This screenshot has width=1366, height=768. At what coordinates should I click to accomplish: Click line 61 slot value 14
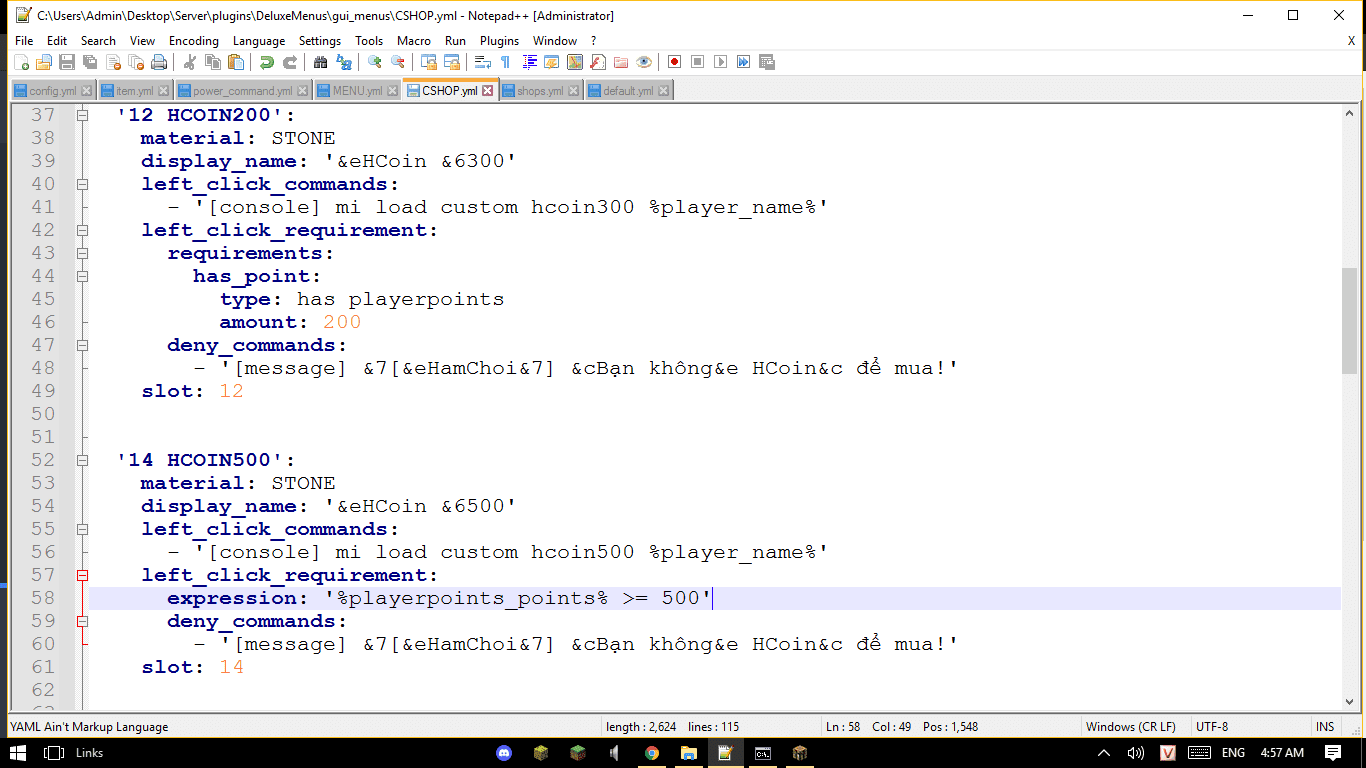pos(231,667)
